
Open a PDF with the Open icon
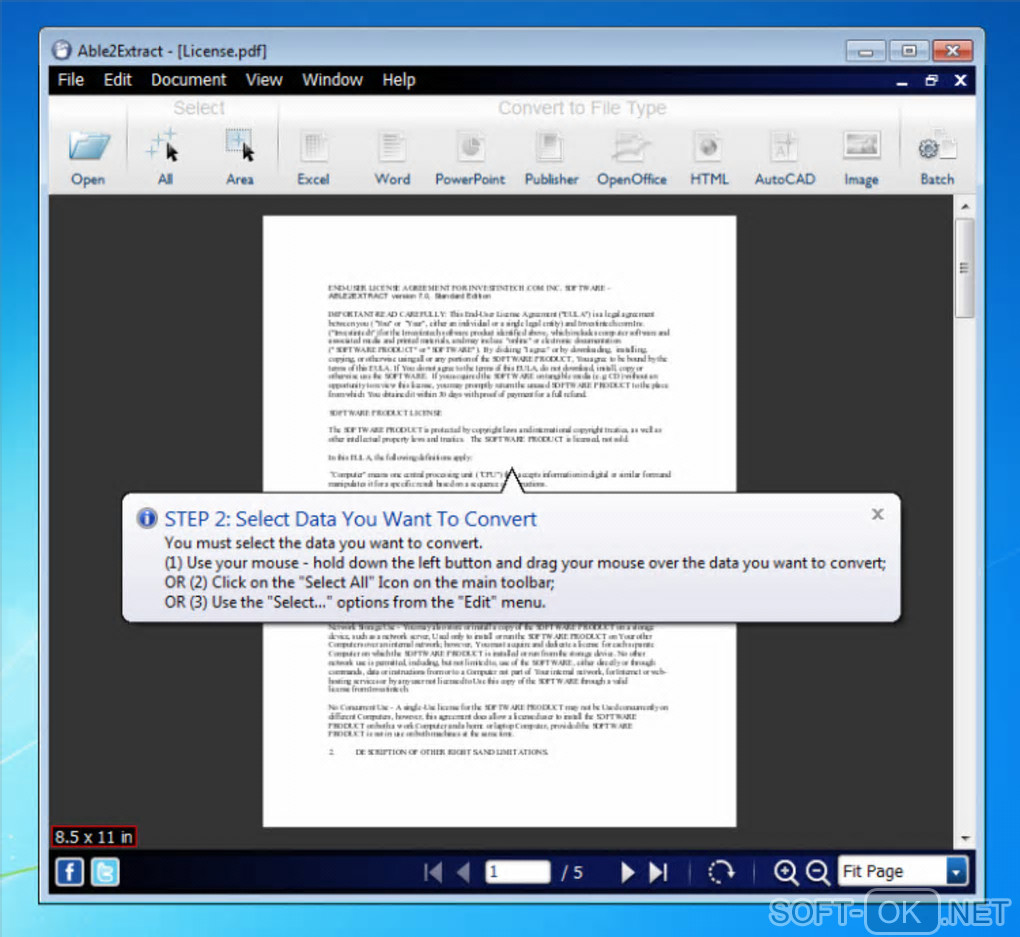88,158
